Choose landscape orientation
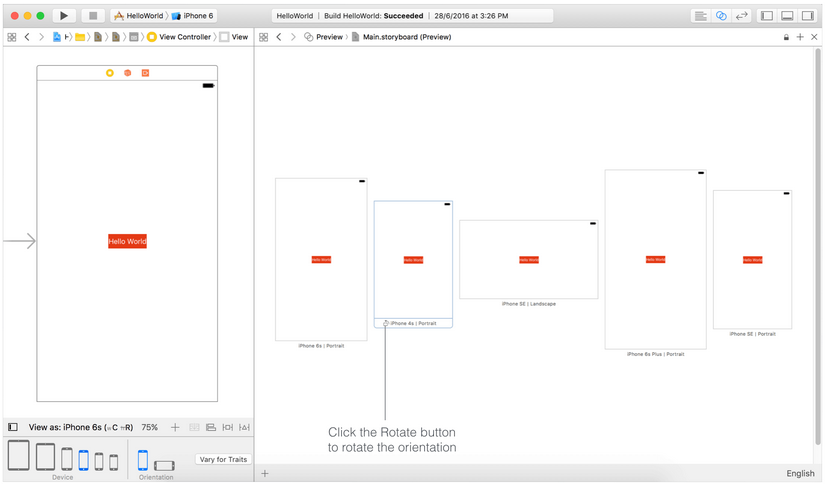 tap(164, 465)
